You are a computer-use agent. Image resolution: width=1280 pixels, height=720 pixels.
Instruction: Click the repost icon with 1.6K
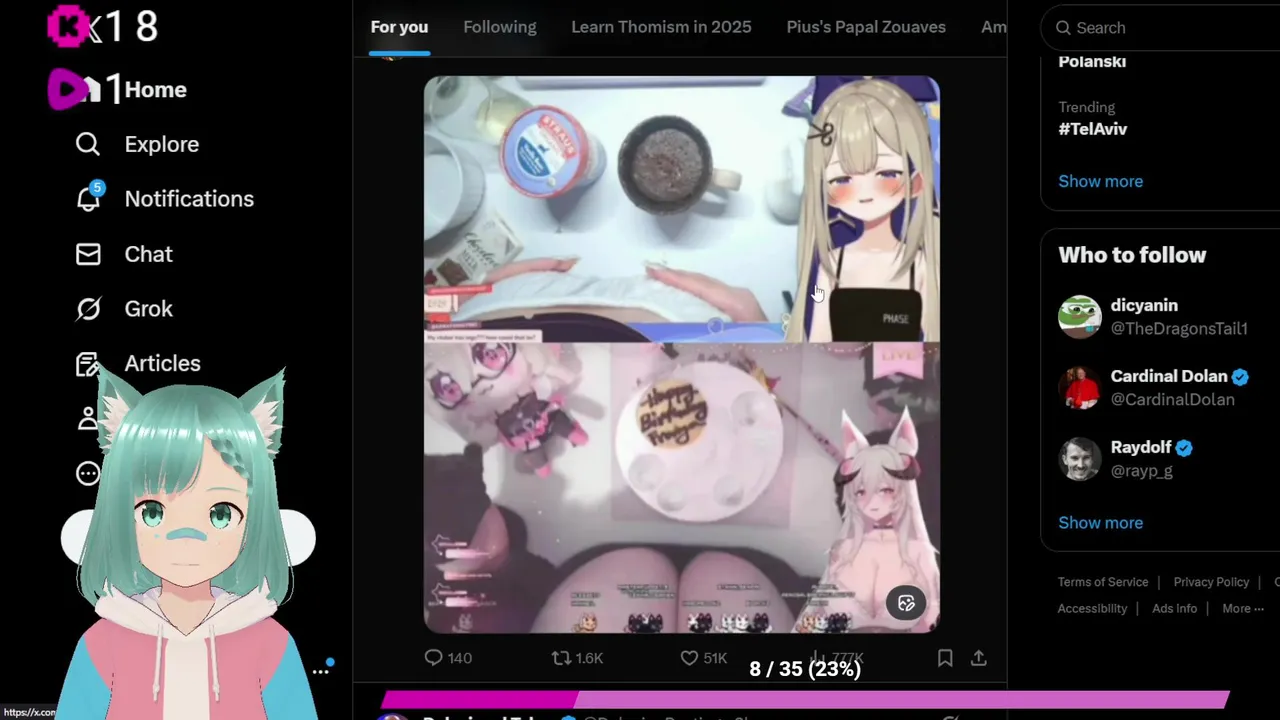click(562, 658)
